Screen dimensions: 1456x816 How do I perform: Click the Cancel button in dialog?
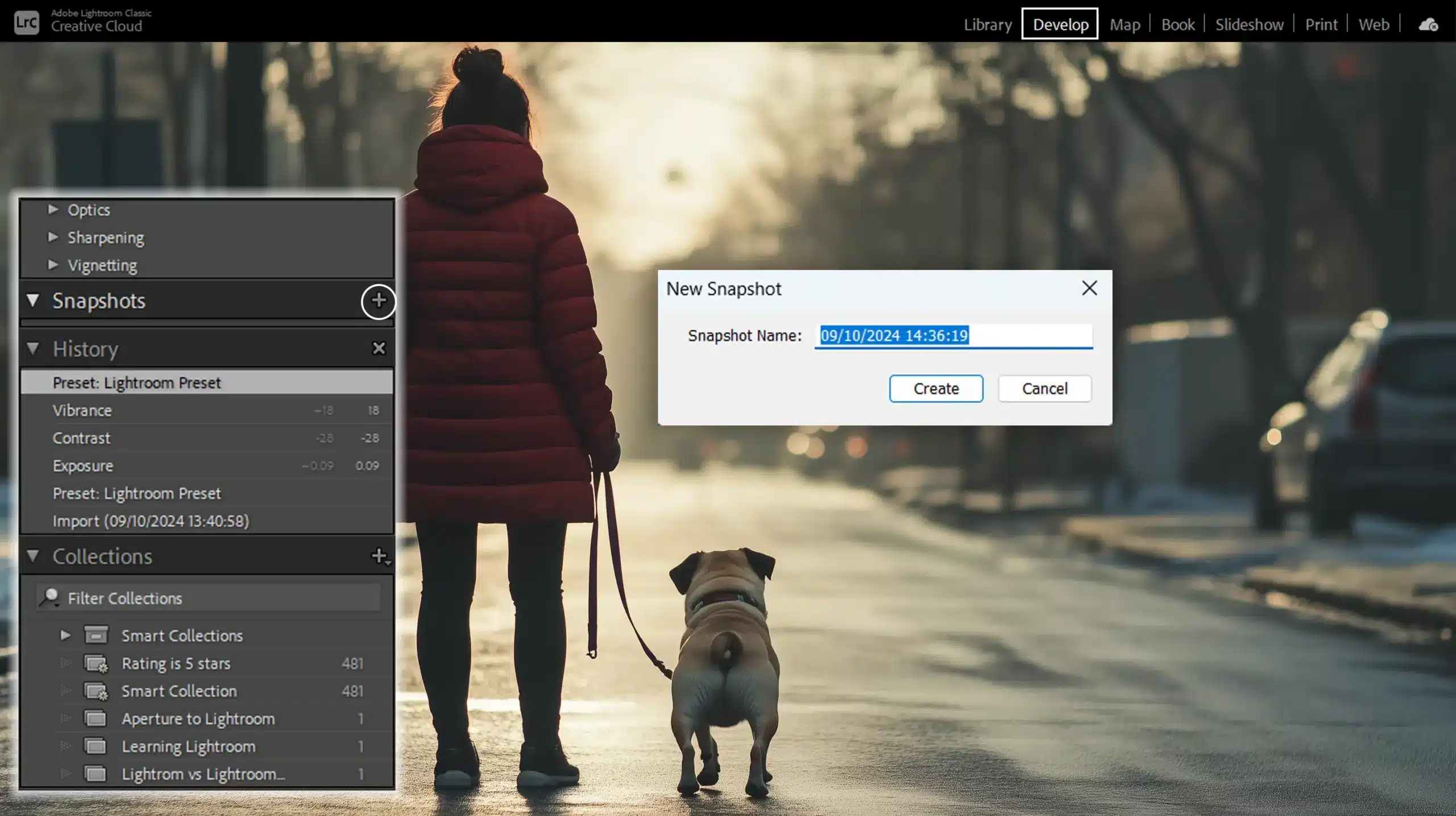tap(1044, 388)
